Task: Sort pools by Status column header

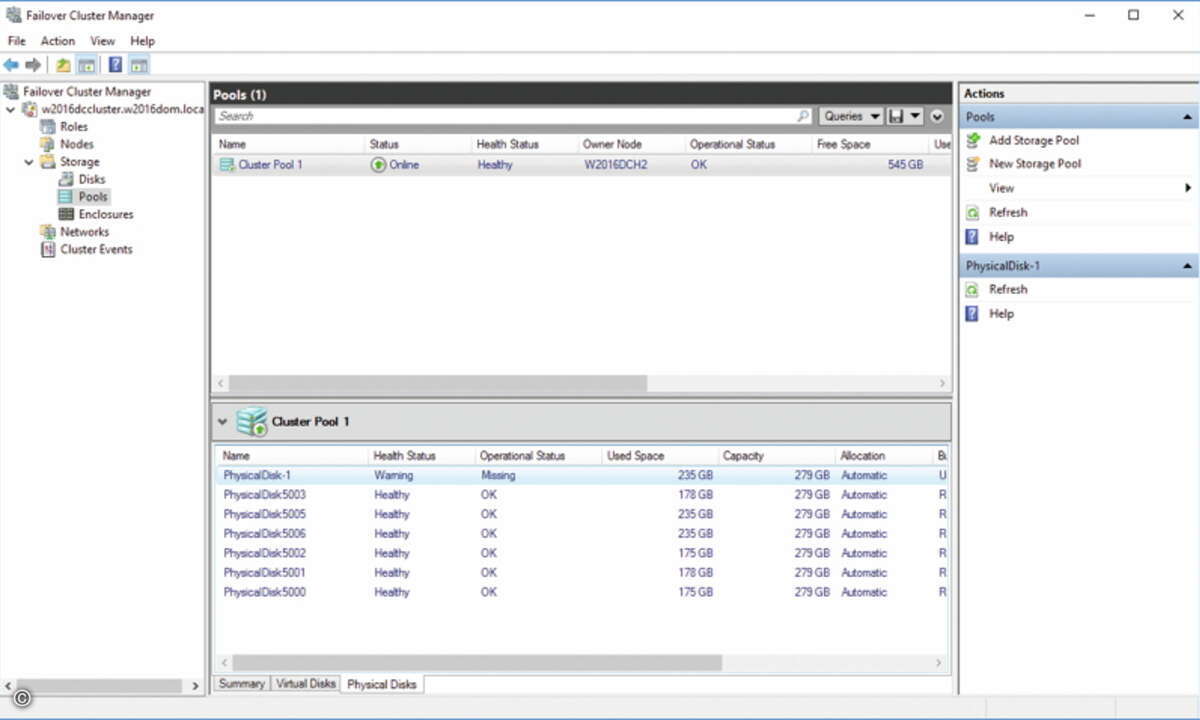Action: pos(417,144)
